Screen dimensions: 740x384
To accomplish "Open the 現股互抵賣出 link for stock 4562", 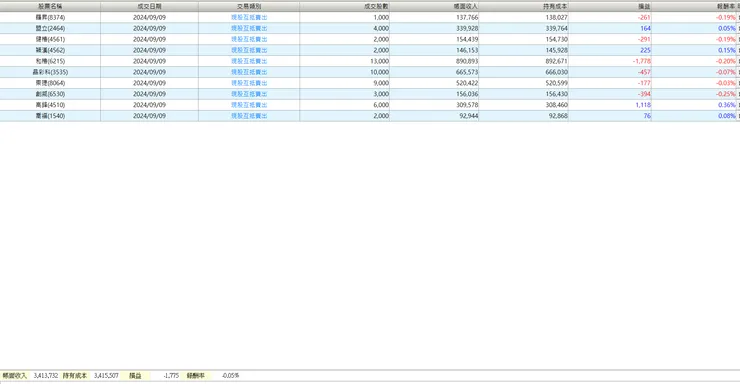I will [249, 50].
